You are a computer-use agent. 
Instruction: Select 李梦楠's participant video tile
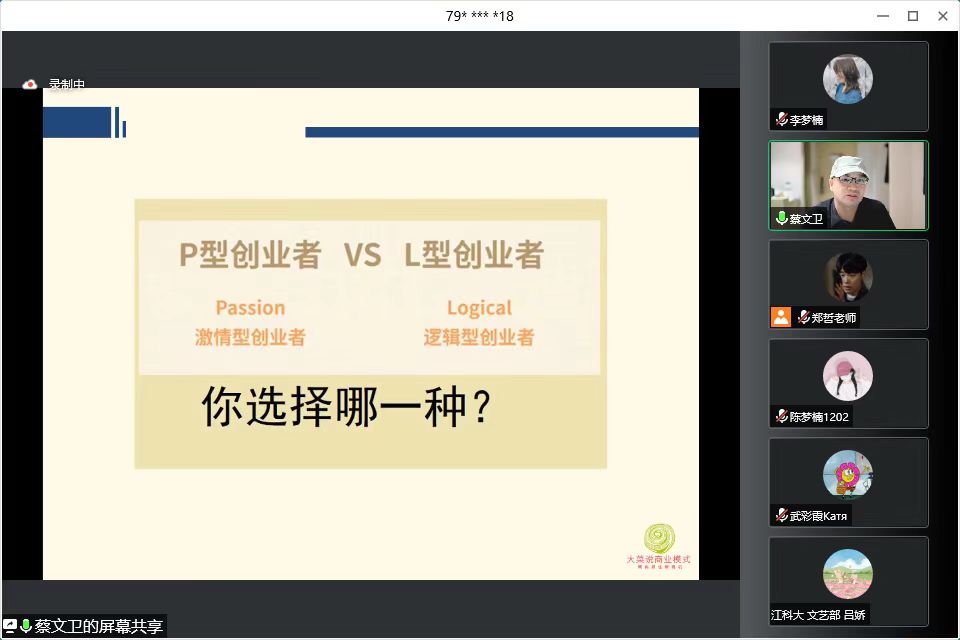tap(848, 86)
